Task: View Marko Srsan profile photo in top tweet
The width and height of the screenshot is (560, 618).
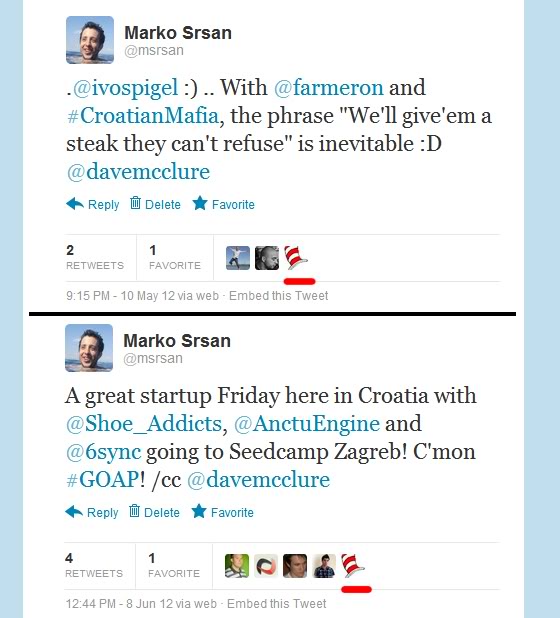Action: click(90, 40)
